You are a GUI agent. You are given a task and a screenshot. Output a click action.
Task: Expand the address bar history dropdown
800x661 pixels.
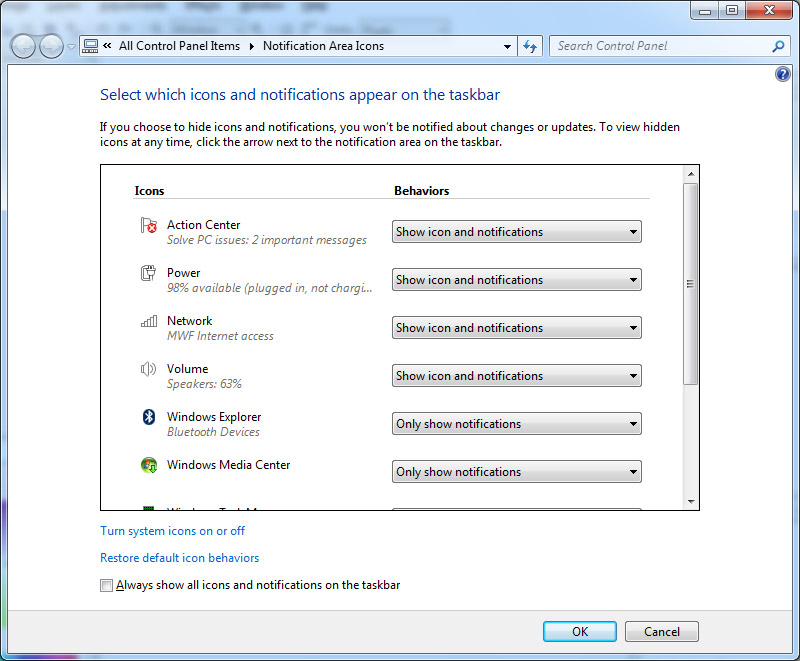(507, 46)
